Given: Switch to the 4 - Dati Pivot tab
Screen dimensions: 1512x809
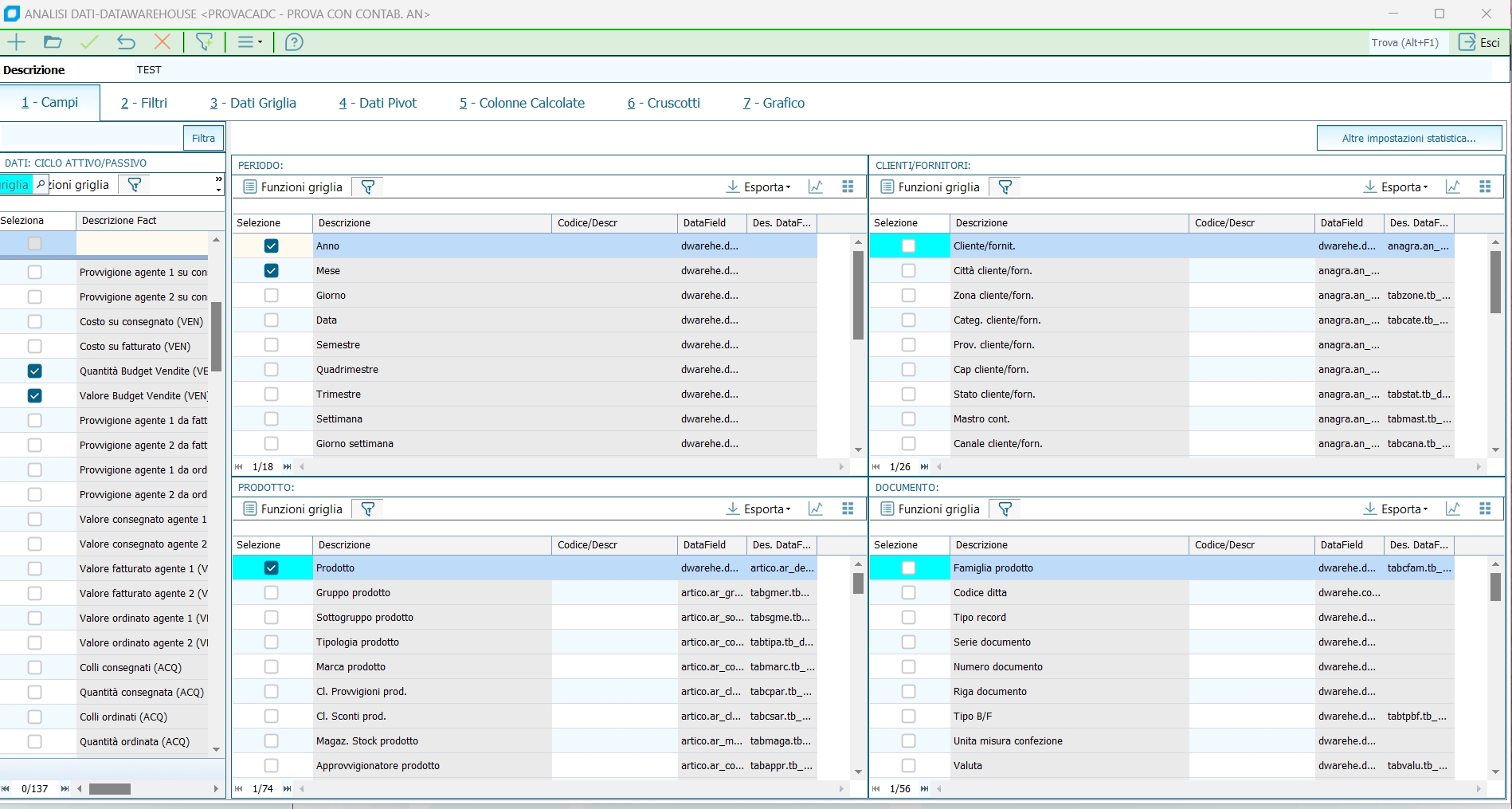Looking at the screenshot, I should [x=378, y=103].
